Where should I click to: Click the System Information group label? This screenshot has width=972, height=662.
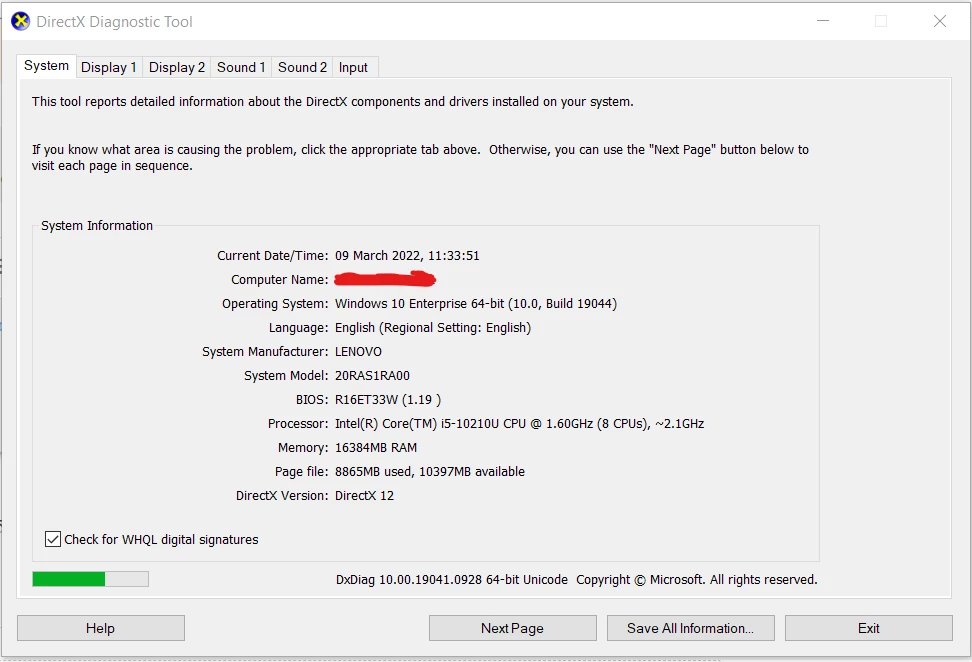(97, 226)
